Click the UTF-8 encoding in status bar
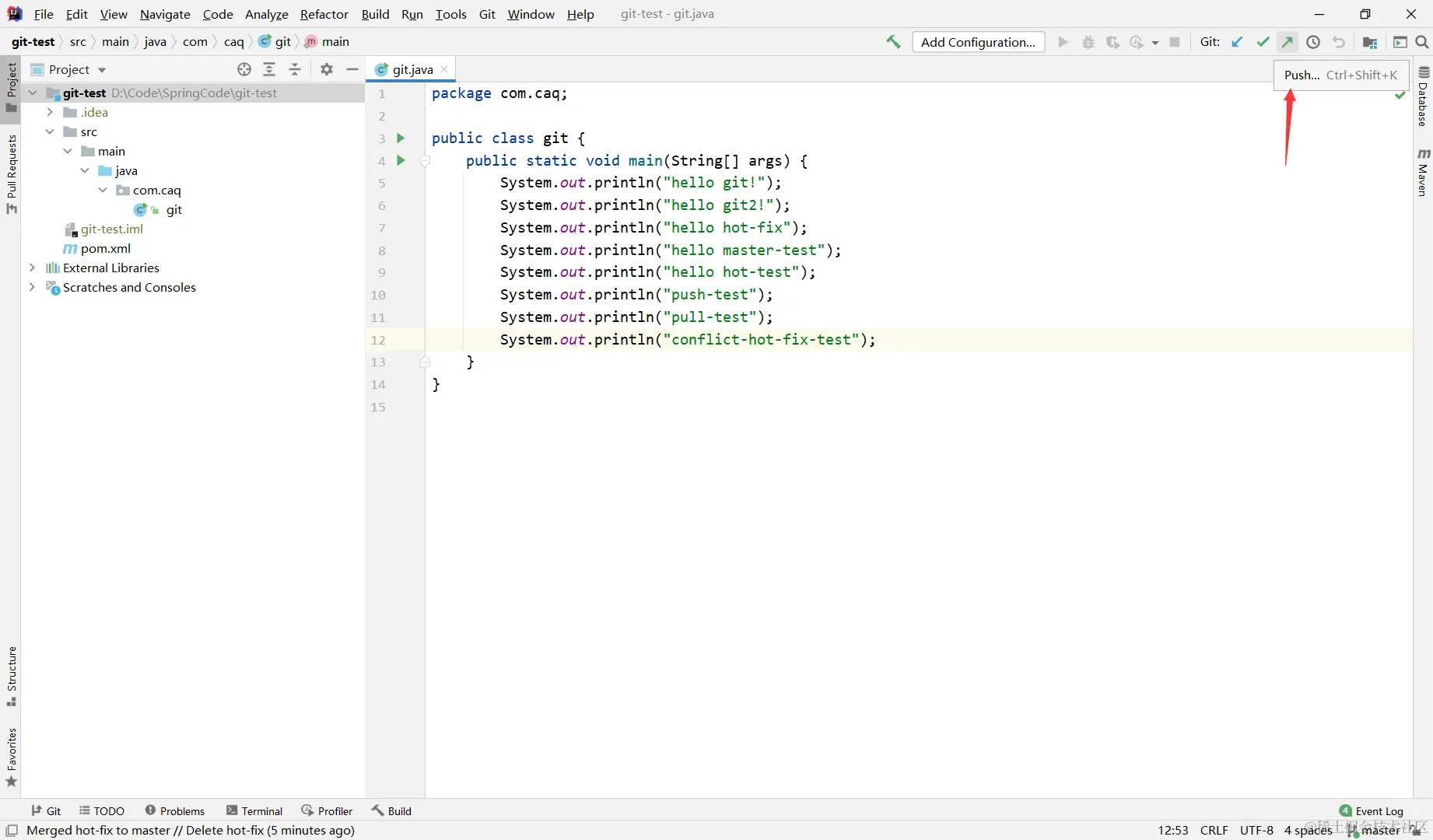This screenshot has height=840, width=1433. tap(1256, 831)
